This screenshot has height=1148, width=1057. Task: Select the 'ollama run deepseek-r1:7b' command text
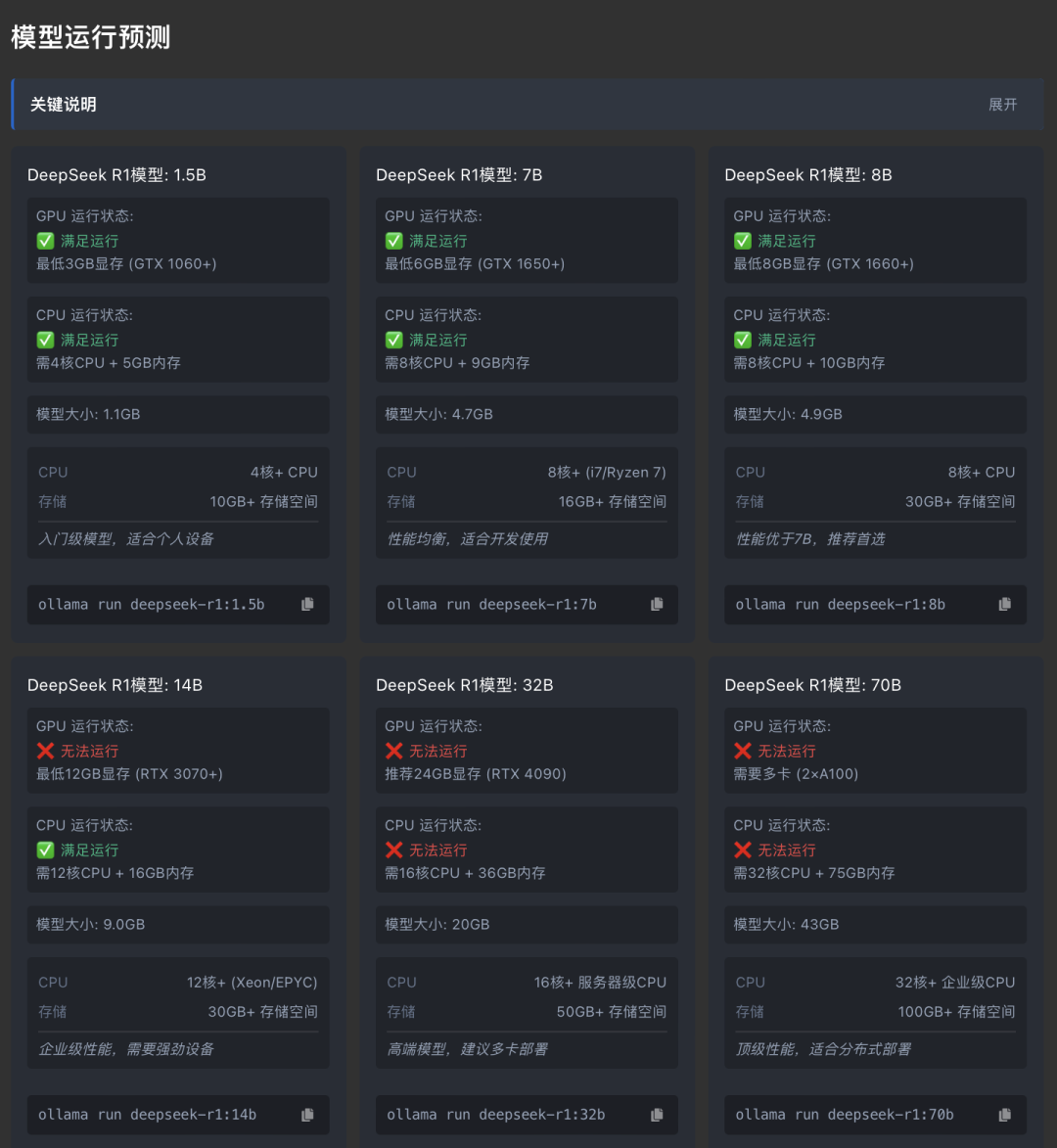[492, 604]
